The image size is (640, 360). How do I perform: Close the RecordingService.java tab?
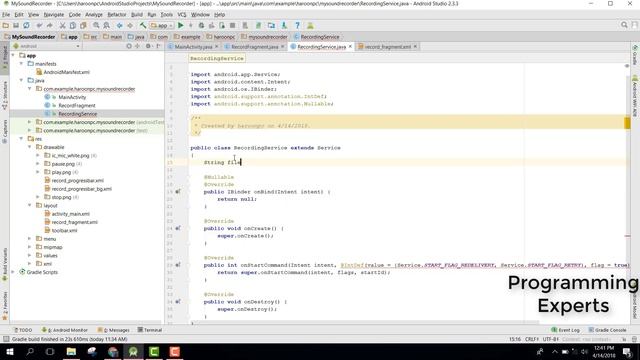(x=350, y=47)
